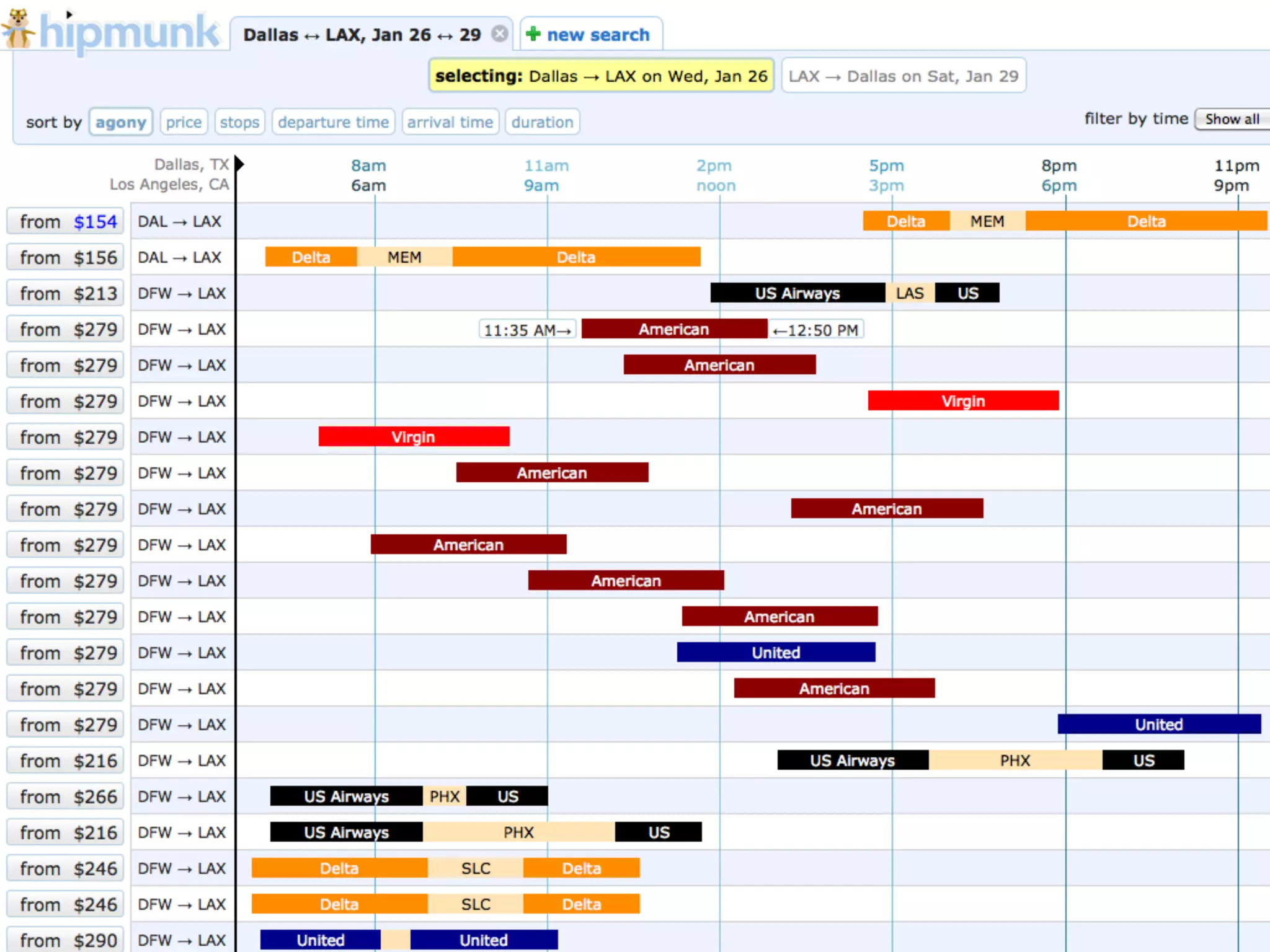Click the afternoon blue United flight bar
Image resolution: width=1270 pixels, height=952 pixels.
click(776, 653)
